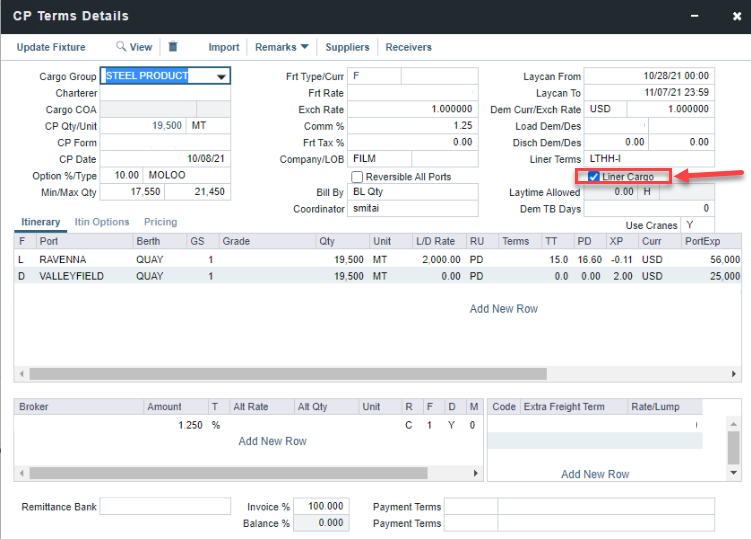Click Update Fixture button
Viewport: 751px width, 539px height.
coord(51,47)
